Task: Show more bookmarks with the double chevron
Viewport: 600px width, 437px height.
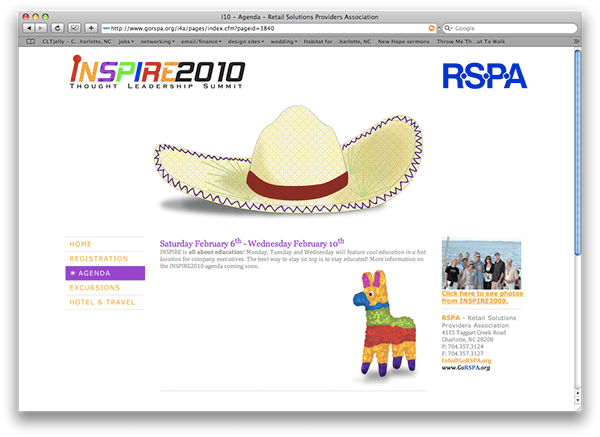Action: pyautogui.click(x=576, y=41)
